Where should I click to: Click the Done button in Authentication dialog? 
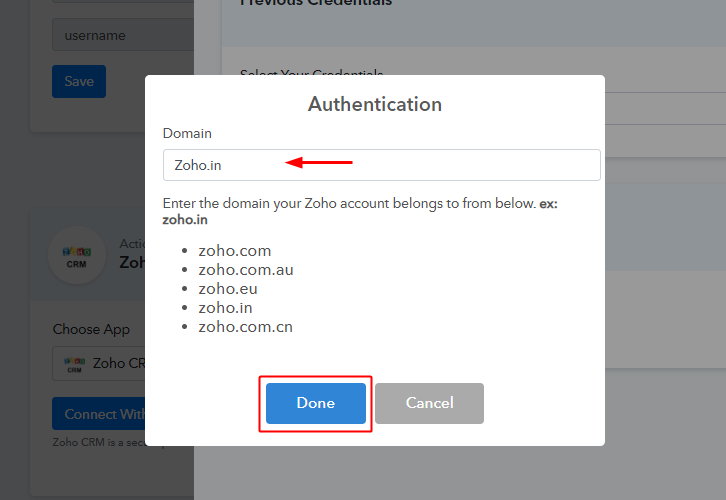pos(316,403)
